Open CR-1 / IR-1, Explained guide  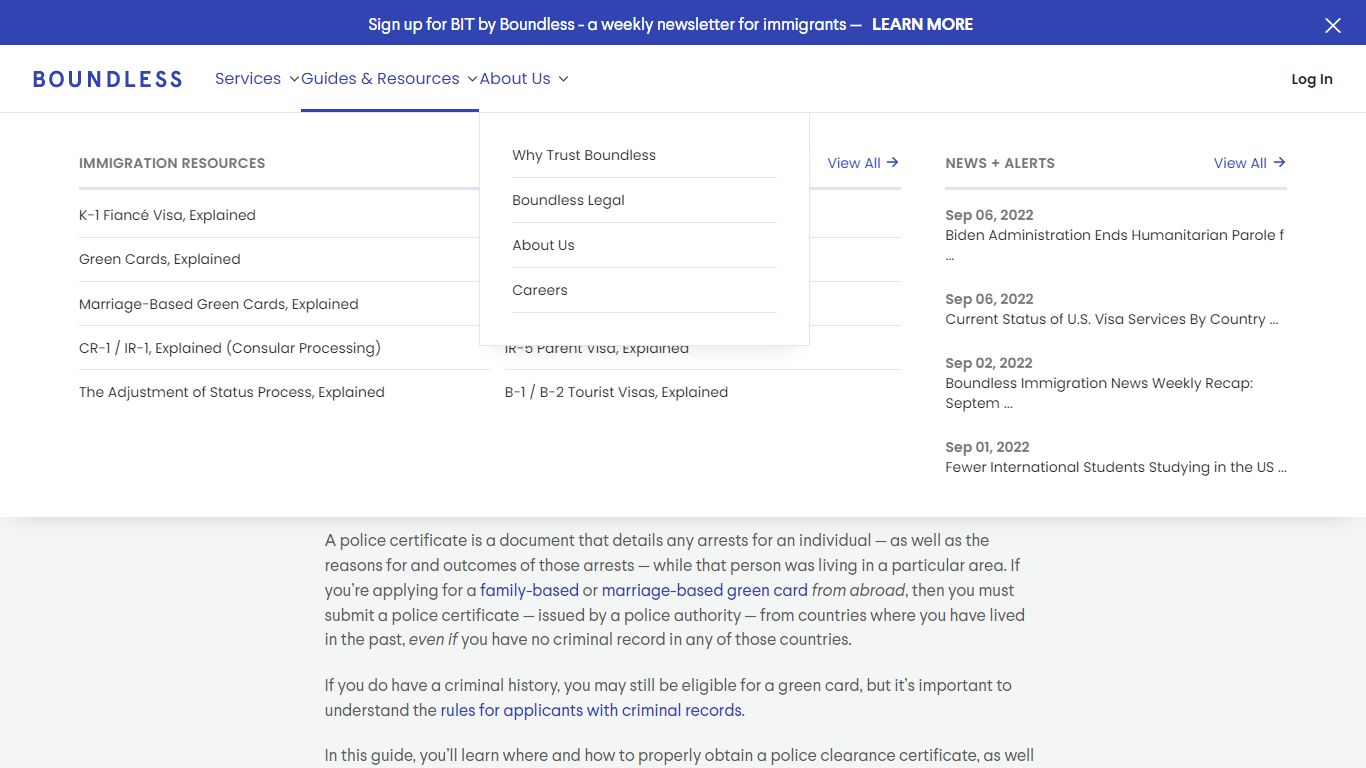pyautogui.click(x=230, y=348)
